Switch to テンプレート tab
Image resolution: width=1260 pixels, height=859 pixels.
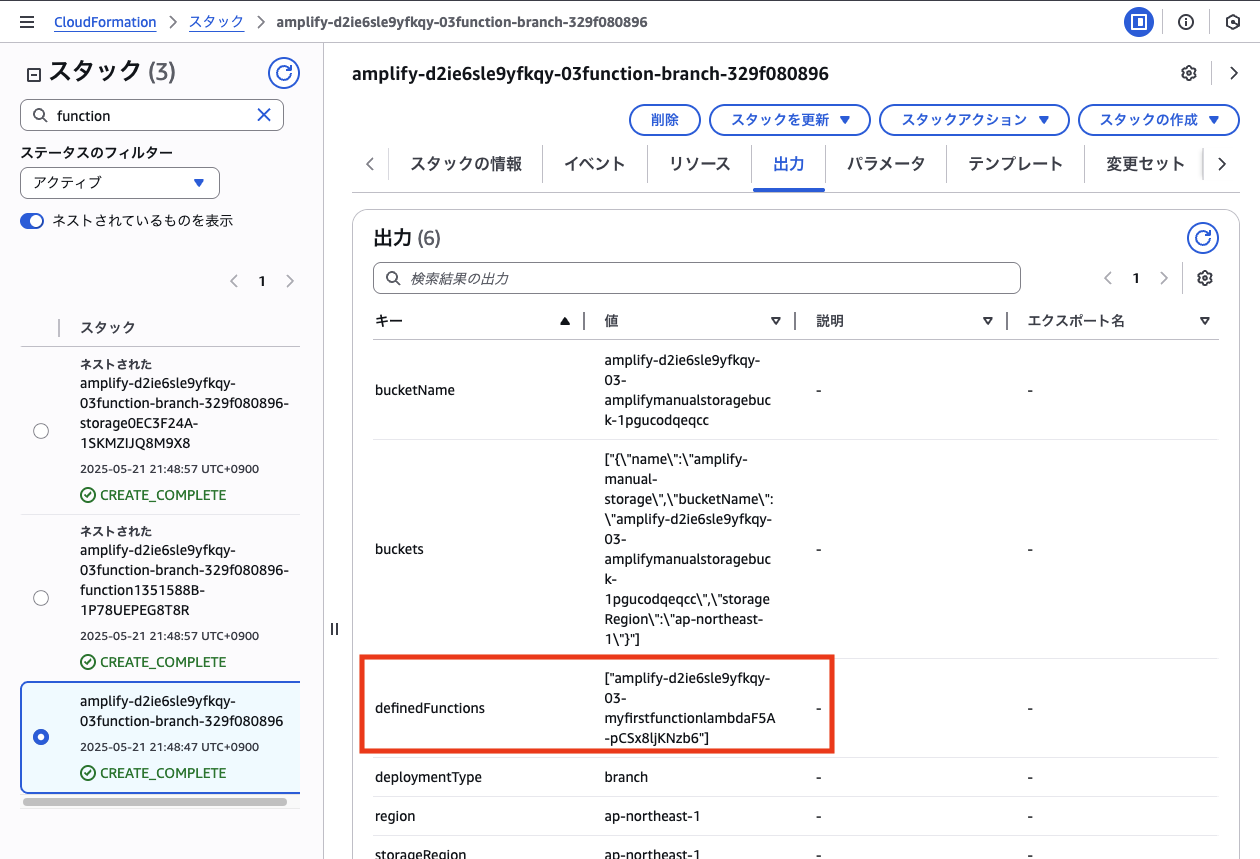pos(1015,164)
